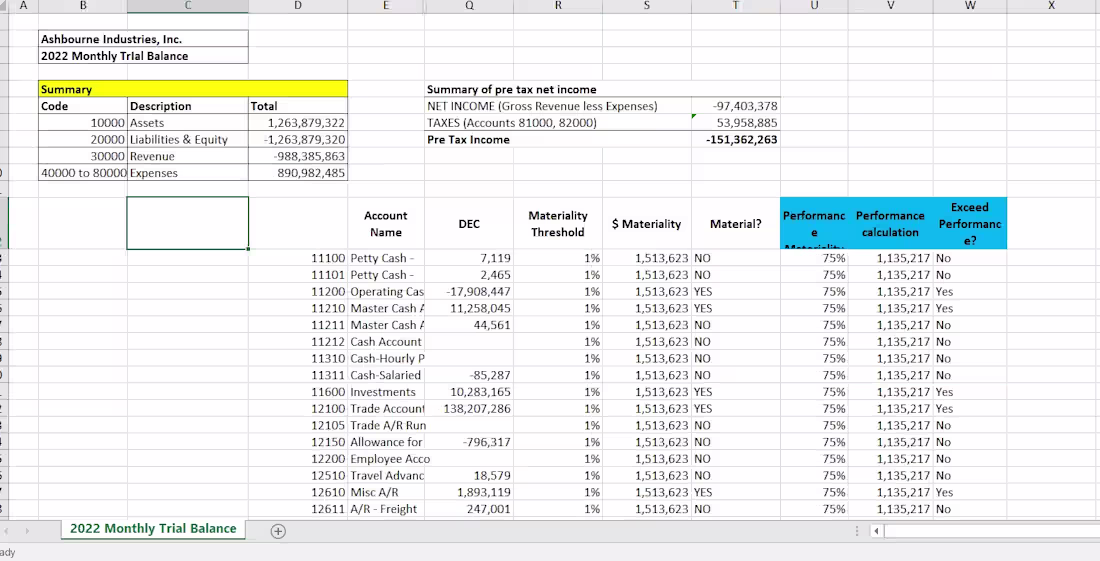Click Liabilities & Equity total -1,263,879,320
Image resolution: width=1100 pixels, height=561 pixels.
pos(297,140)
